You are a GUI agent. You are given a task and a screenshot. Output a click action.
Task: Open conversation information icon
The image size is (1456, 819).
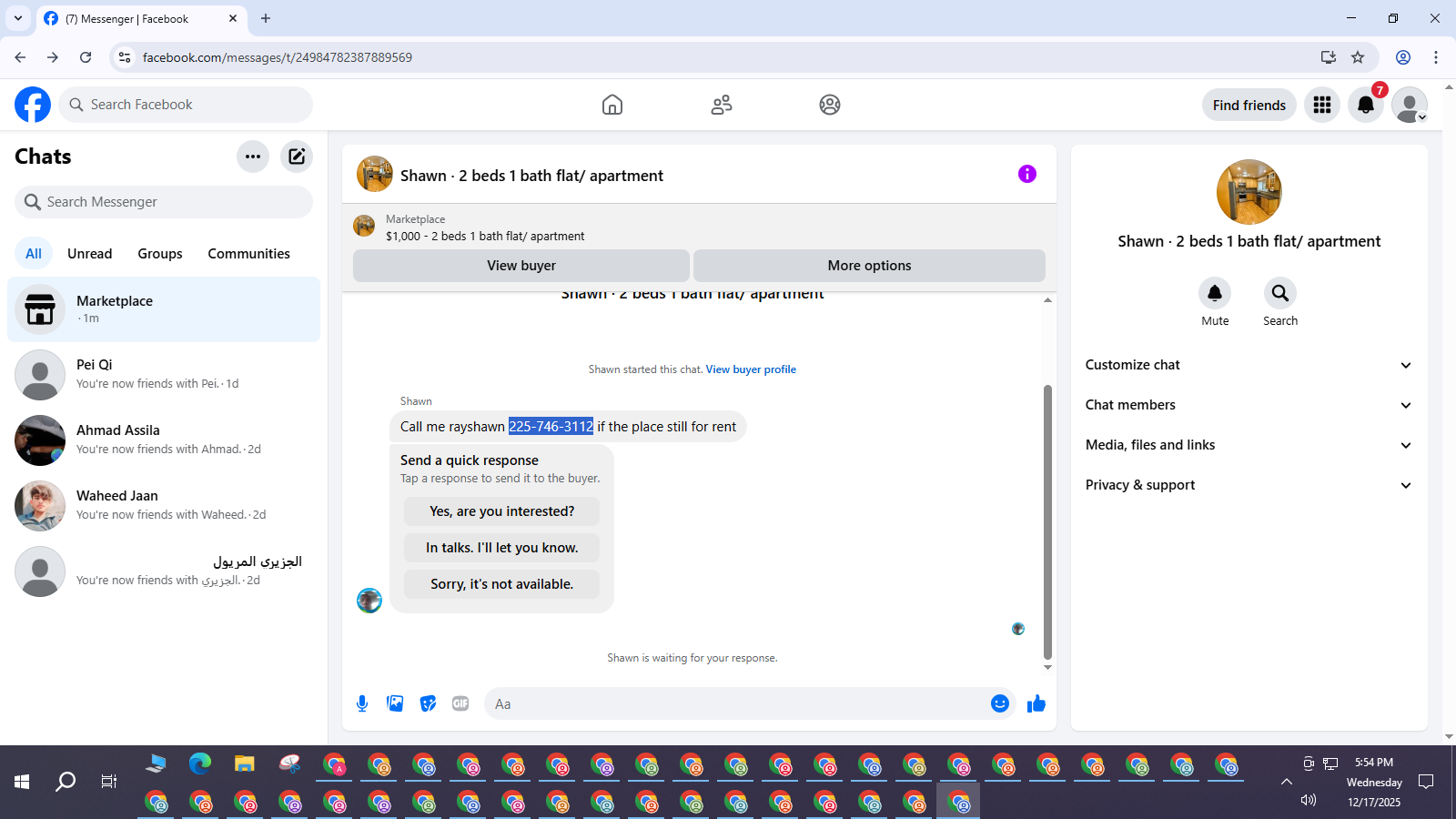[x=1027, y=174]
